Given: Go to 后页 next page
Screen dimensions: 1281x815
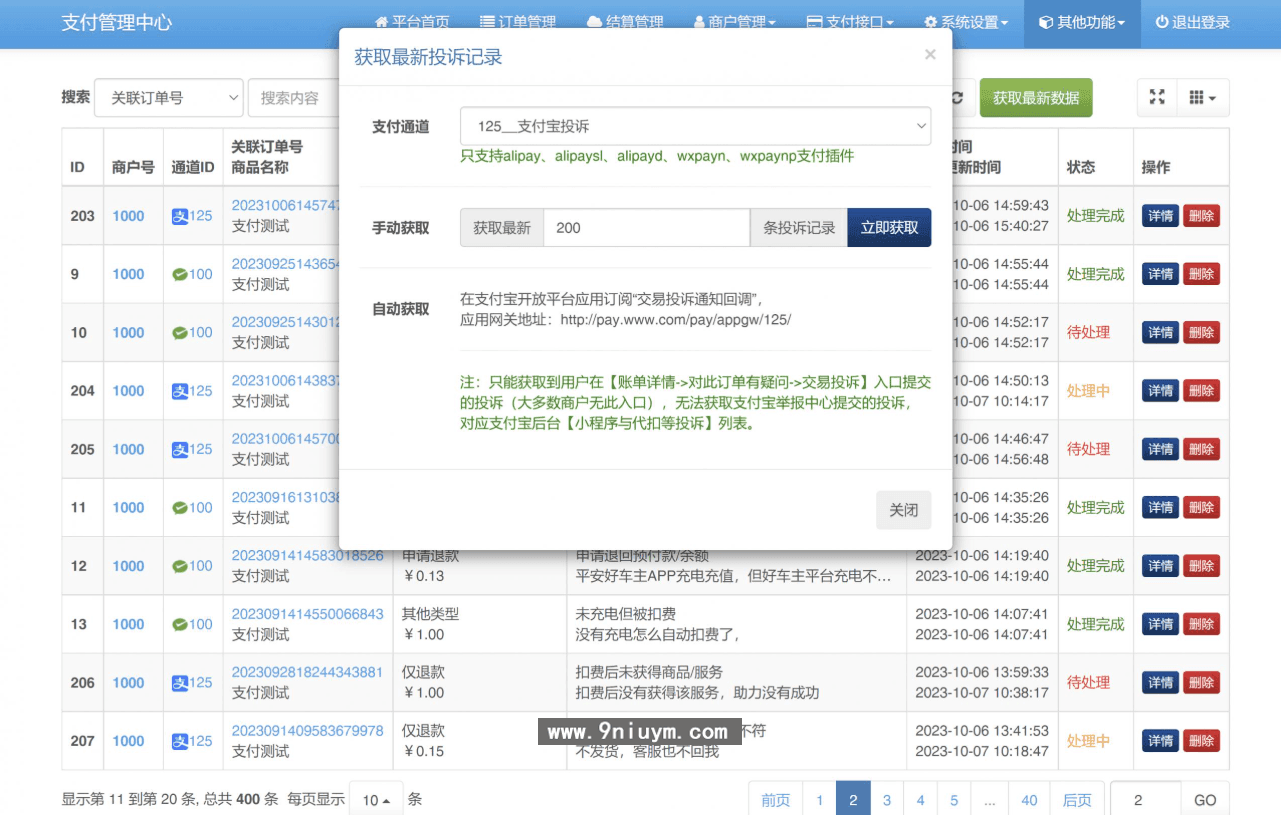Looking at the screenshot, I should (x=1076, y=799).
